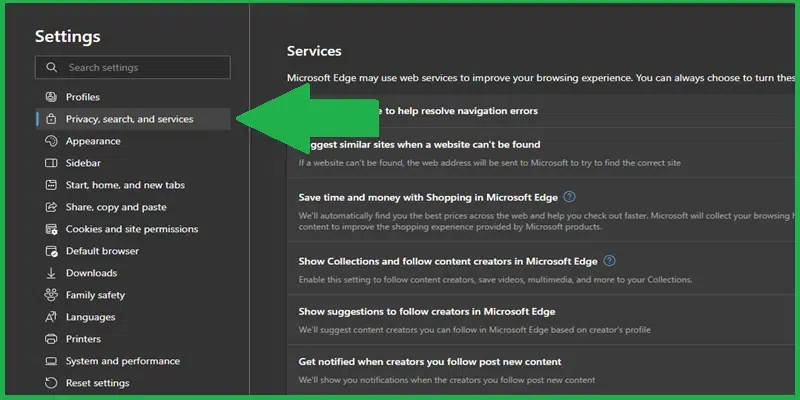Click the Family safety icon
Viewport: 800px width, 400px height.
51,295
